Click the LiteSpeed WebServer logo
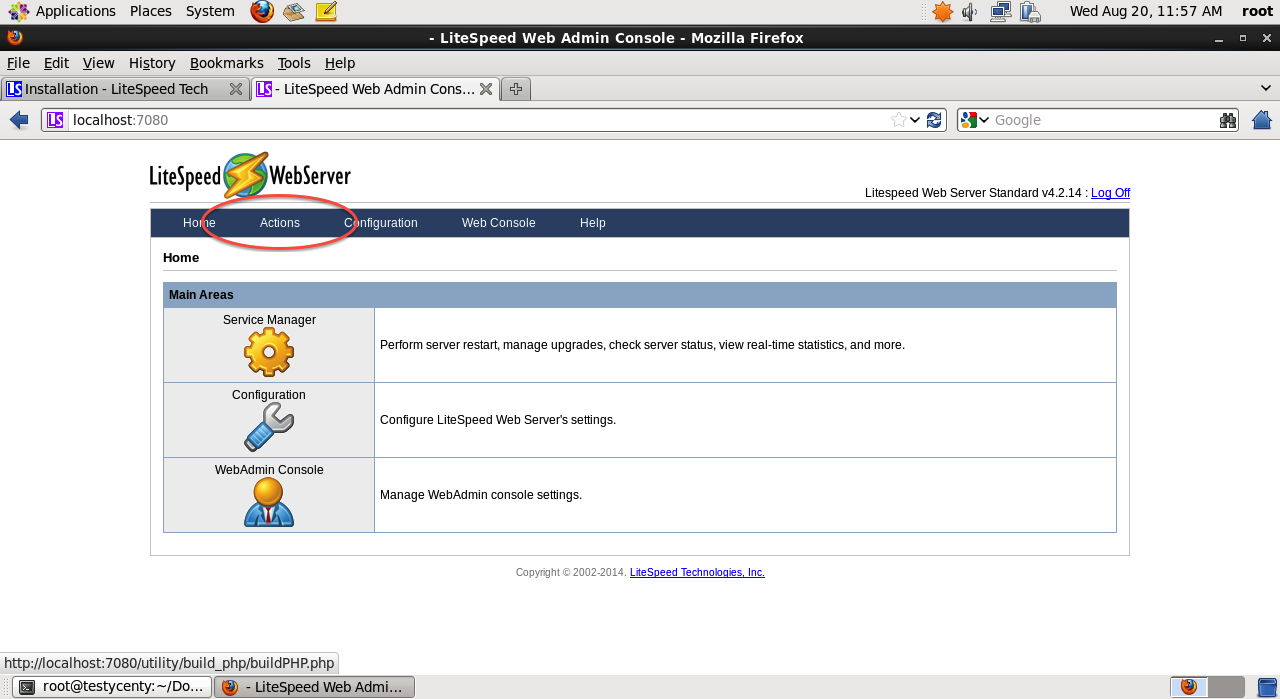 (x=250, y=175)
